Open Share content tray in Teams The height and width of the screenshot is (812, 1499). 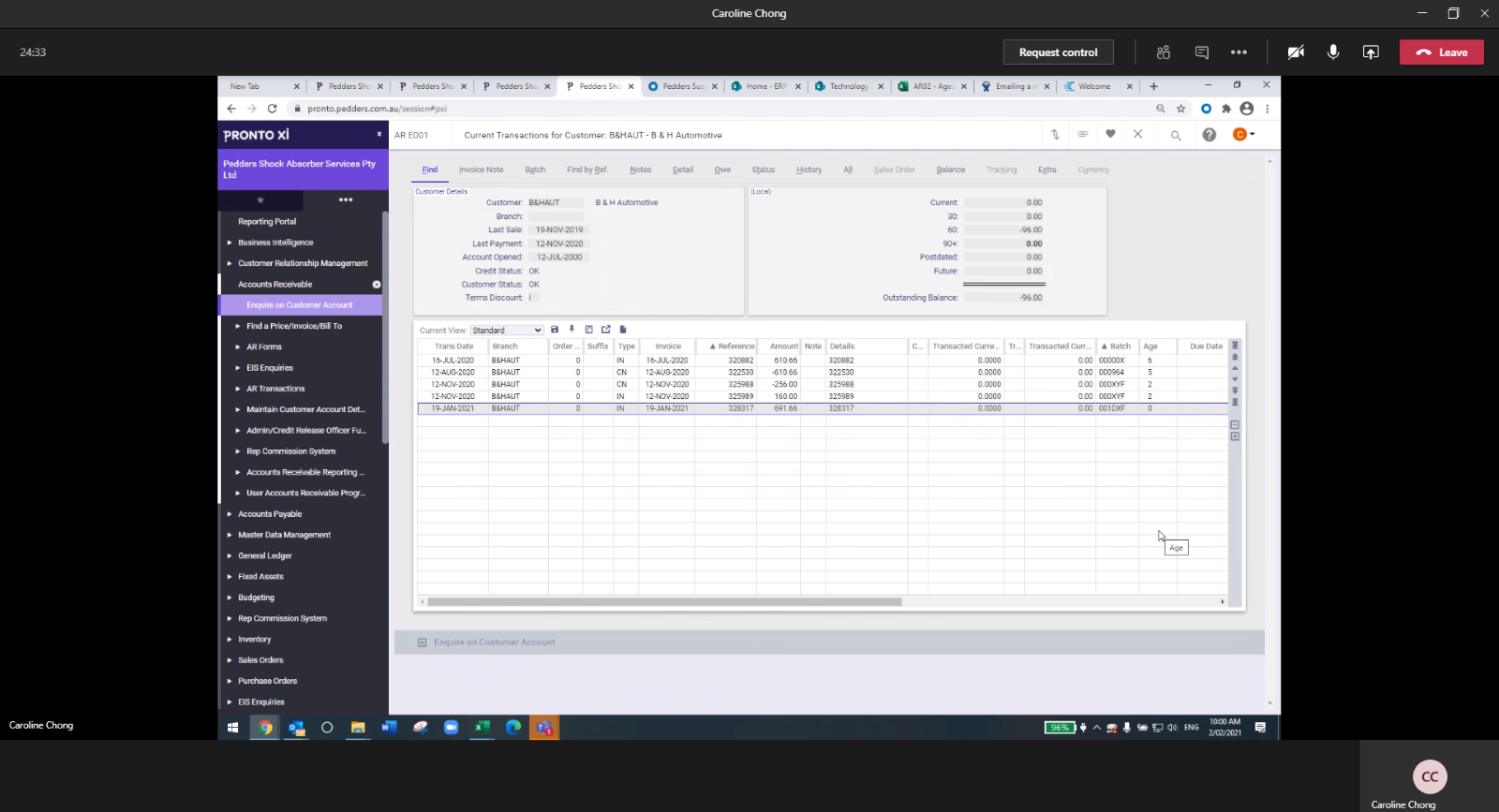click(x=1371, y=52)
